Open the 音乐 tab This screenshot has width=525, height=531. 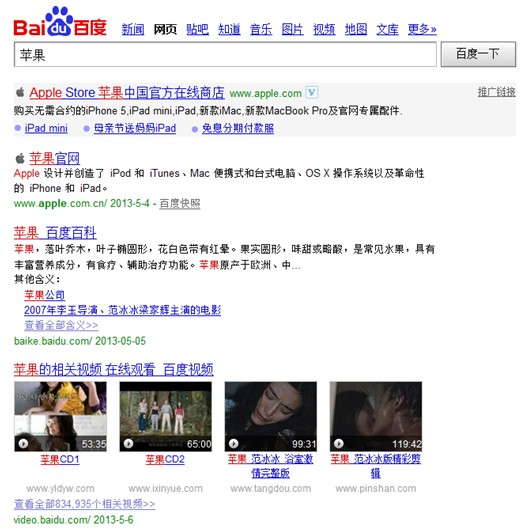260,29
